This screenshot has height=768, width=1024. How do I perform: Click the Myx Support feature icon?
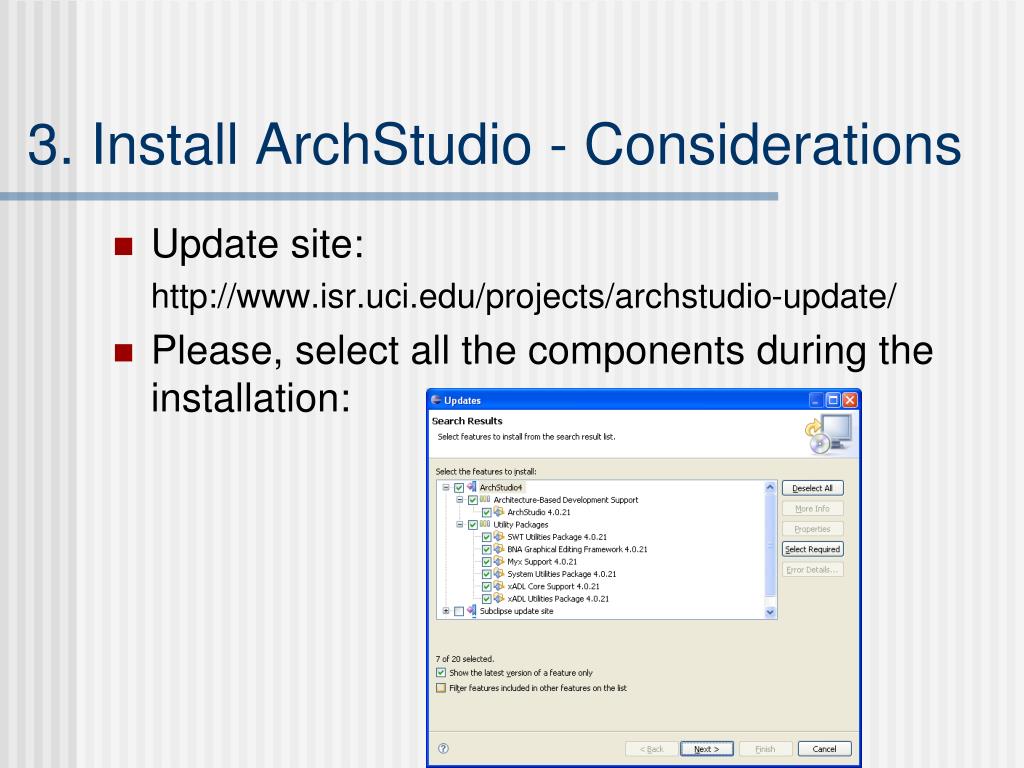pos(499,562)
